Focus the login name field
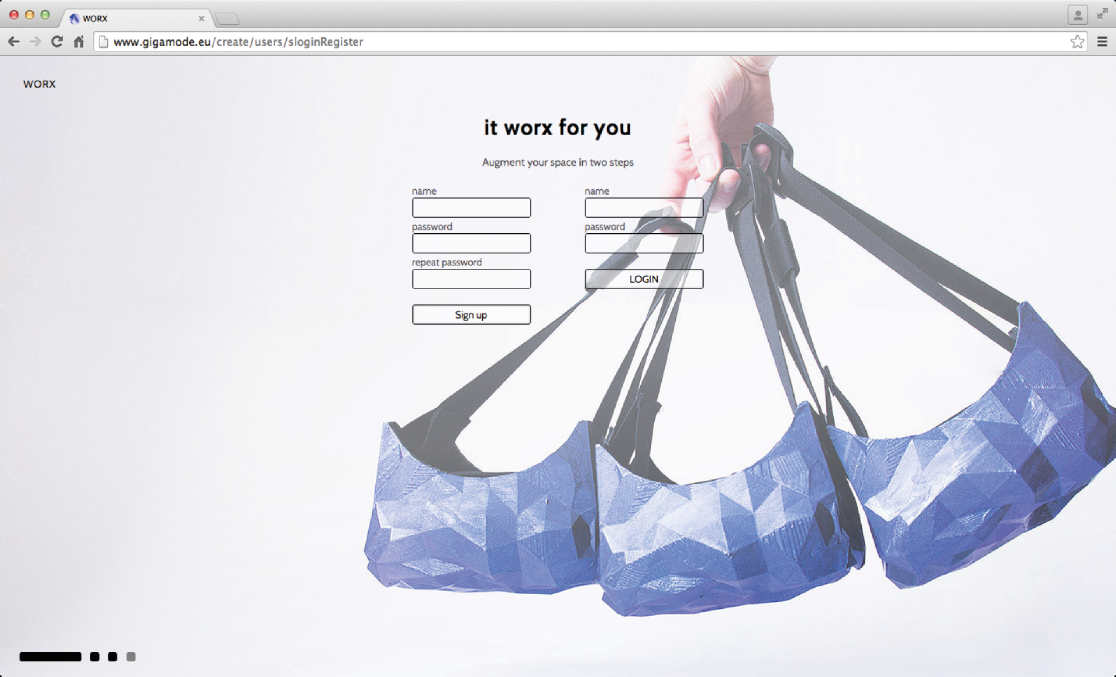Screen dimensions: 1116x677 click(644, 208)
